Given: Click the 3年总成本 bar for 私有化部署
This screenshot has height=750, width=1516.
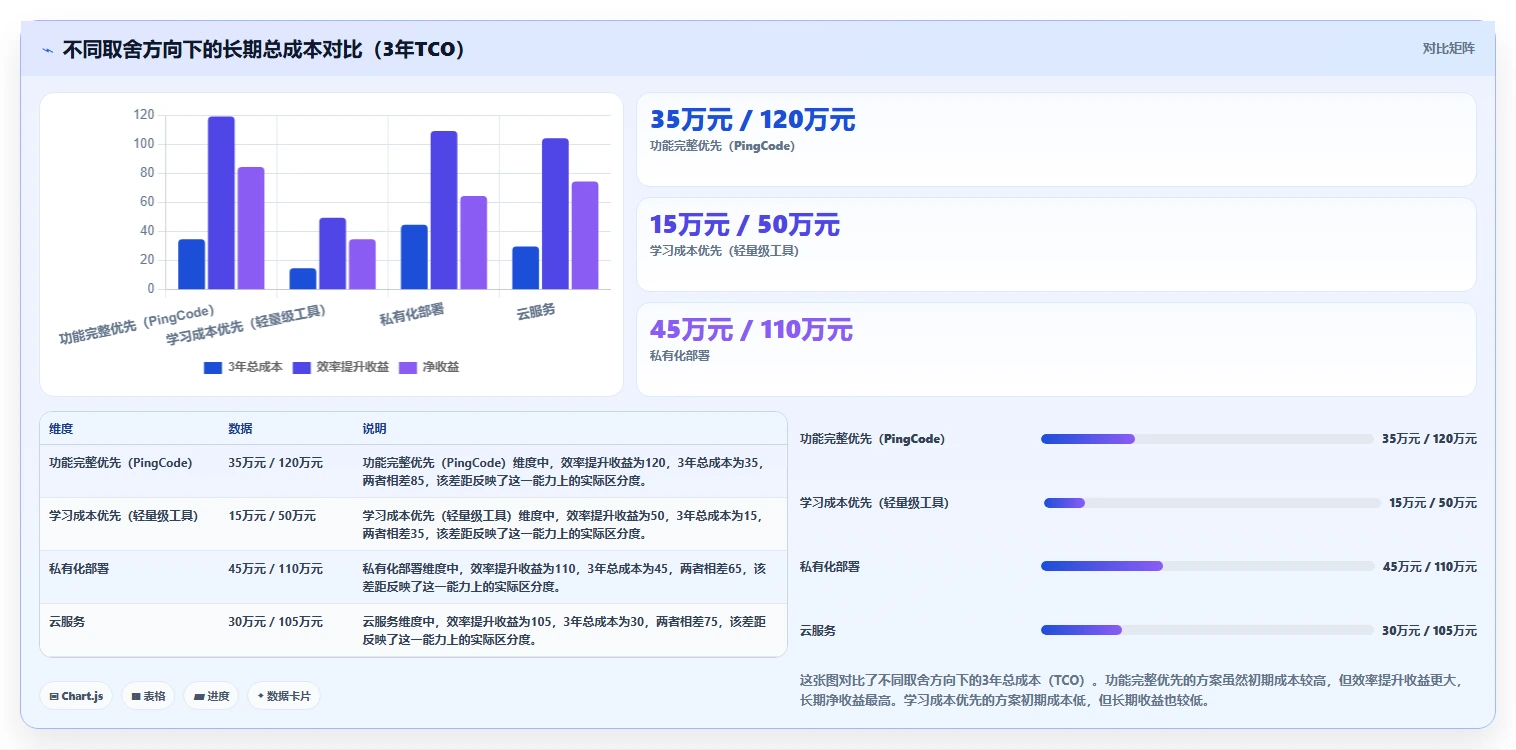Looking at the screenshot, I should pos(414,257).
